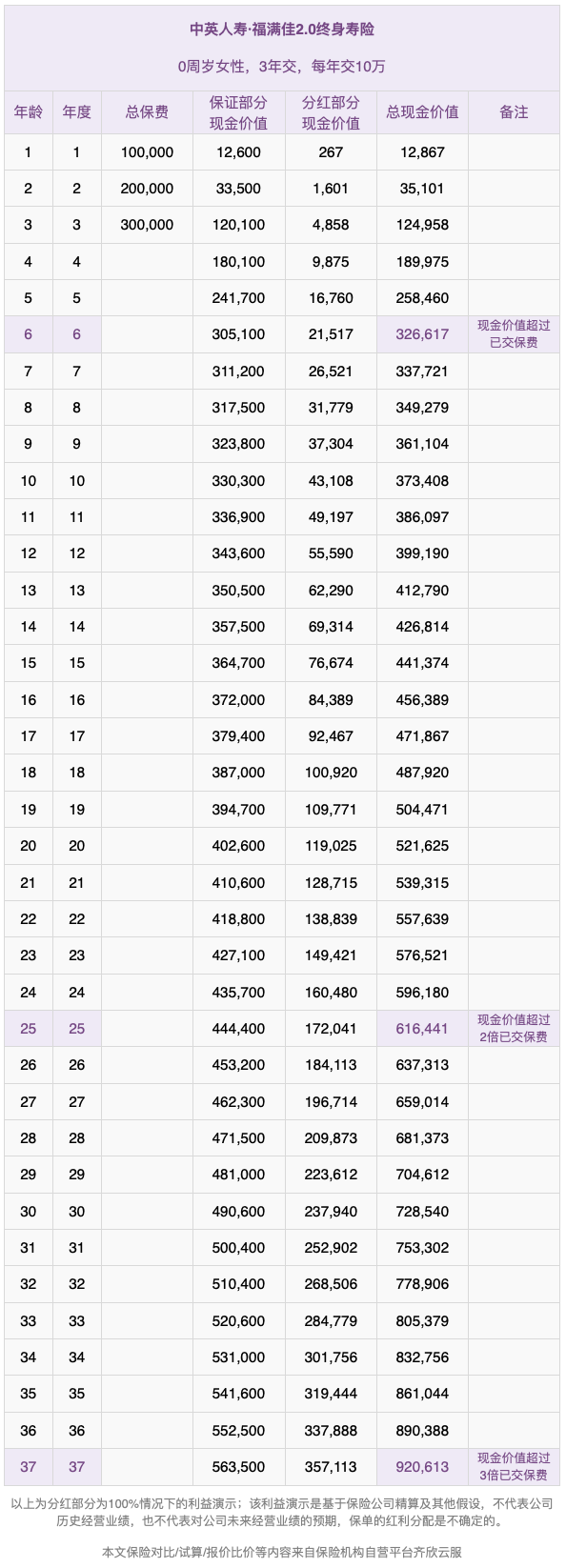This screenshot has height=1568, width=566.
Task: Click the highlighted 616,441 cell
Action: pyautogui.click(x=422, y=1029)
